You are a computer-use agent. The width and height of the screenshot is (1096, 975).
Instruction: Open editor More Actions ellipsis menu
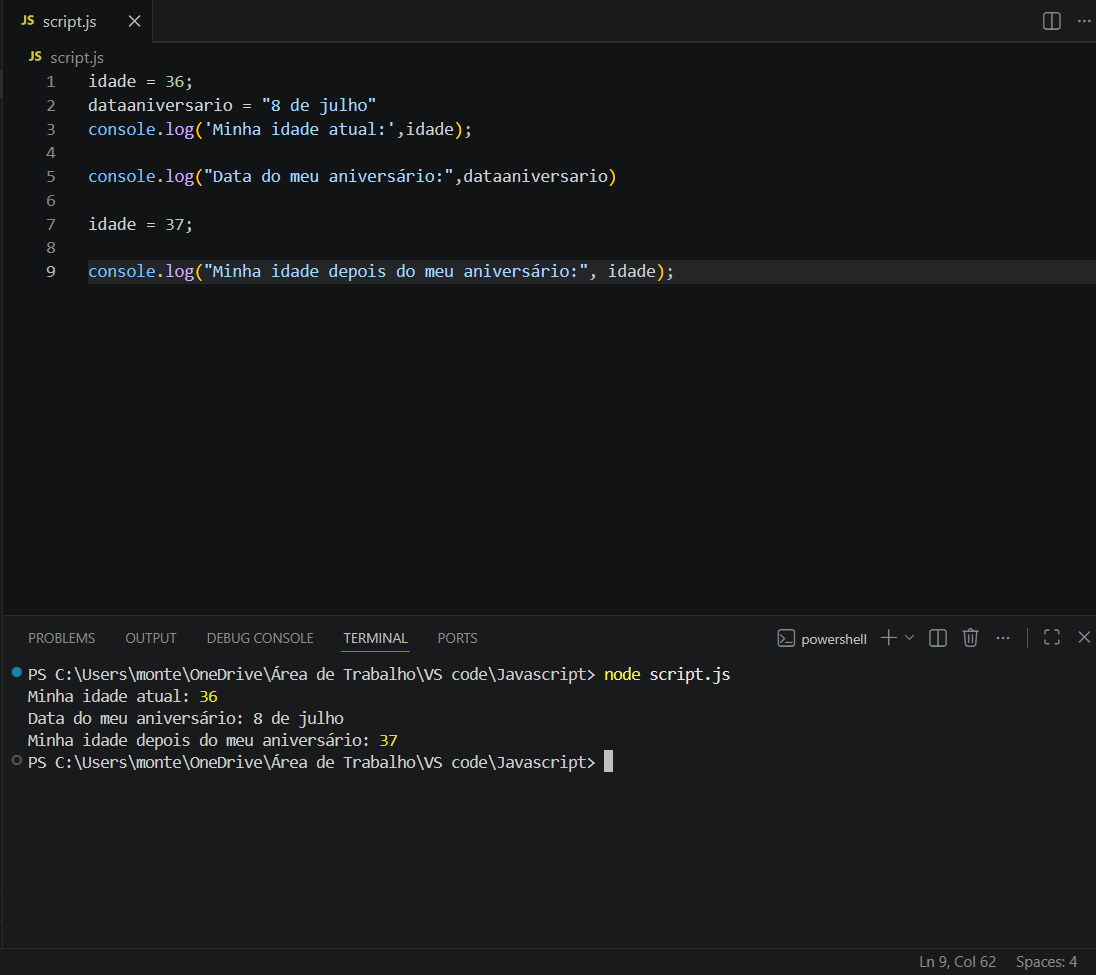(1083, 21)
